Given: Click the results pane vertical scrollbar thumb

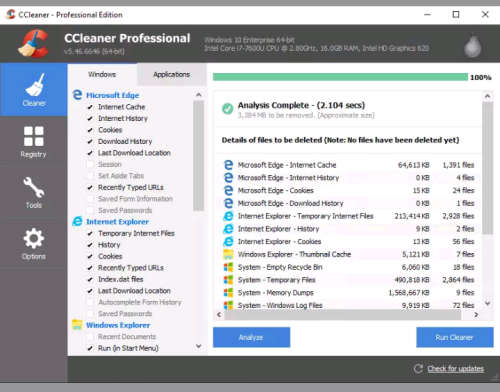Looking at the screenshot, I should point(487,168).
